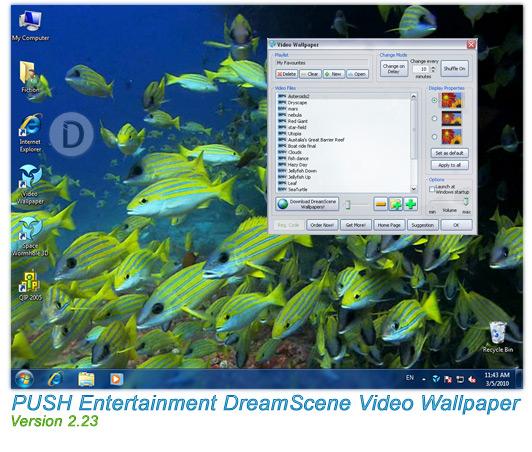Select the 'mars' video
Viewport: 532px width, 452px height.
pos(343,109)
